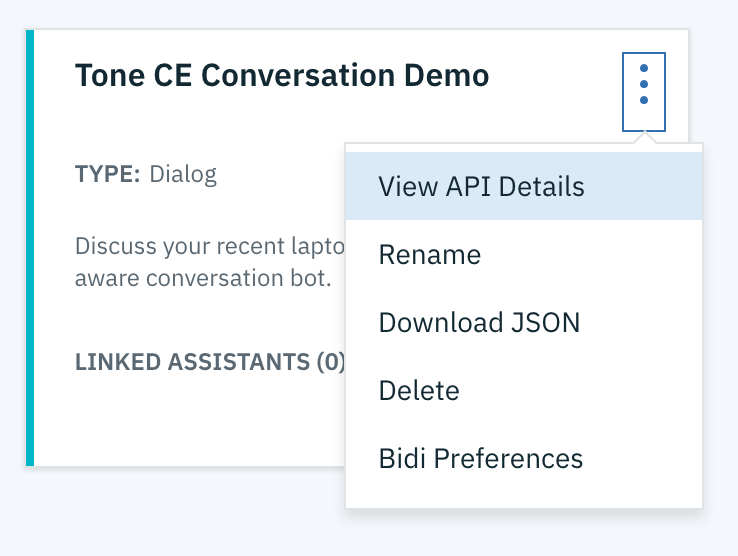Pick Download JSON menu entry

coord(479,323)
